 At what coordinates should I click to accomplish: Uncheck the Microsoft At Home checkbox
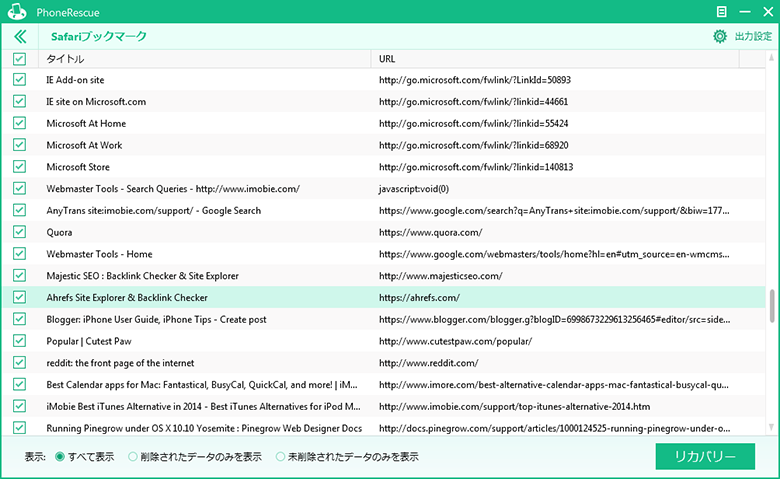click(19, 123)
